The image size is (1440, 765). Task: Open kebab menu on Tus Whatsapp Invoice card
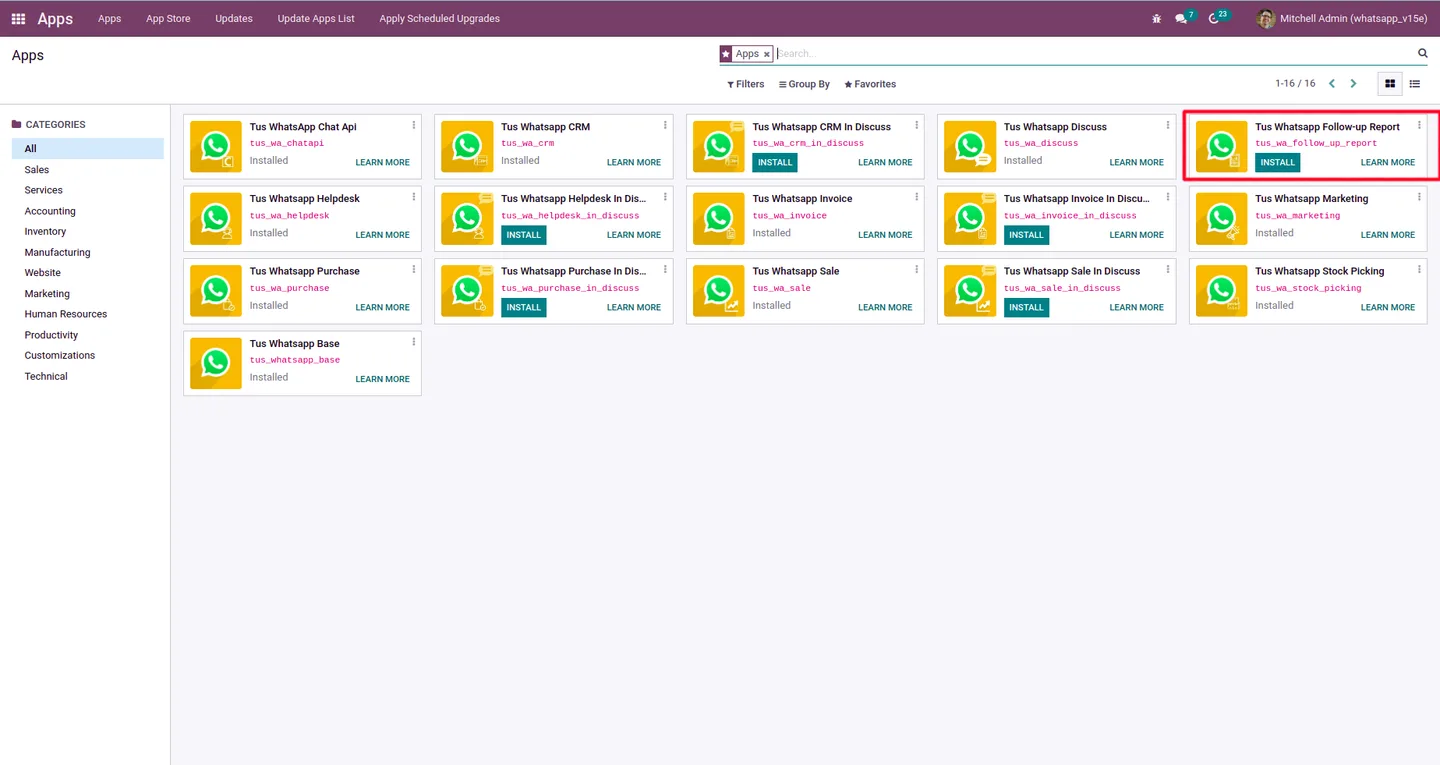point(917,197)
